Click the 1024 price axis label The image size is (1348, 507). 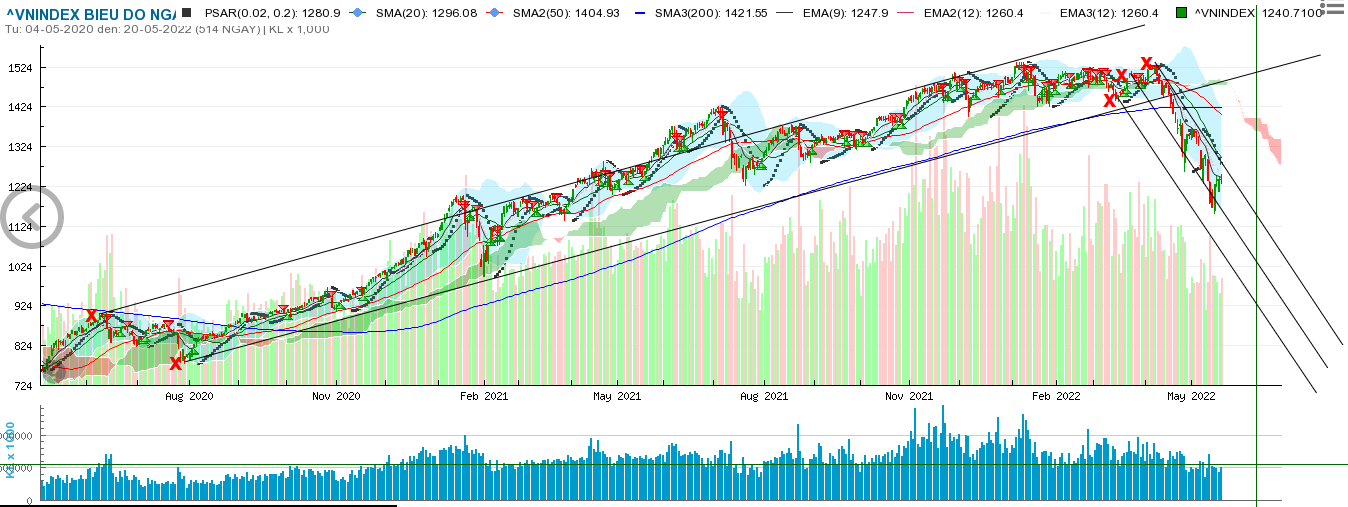(20, 267)
